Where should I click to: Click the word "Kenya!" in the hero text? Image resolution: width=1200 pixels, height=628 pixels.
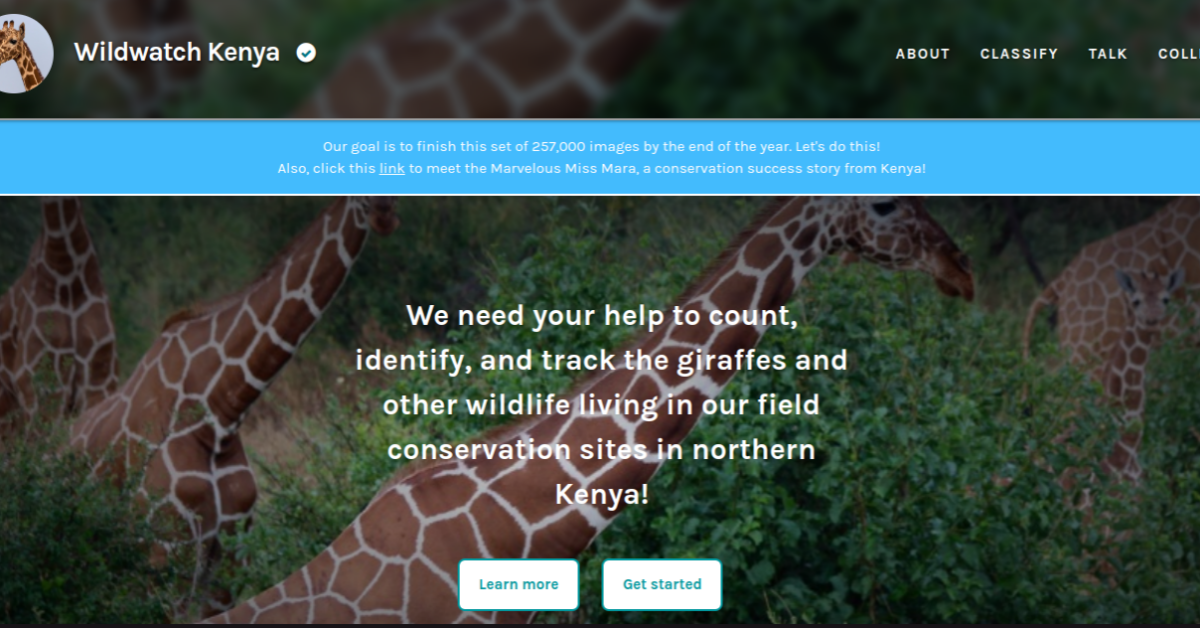coord(602,494)
